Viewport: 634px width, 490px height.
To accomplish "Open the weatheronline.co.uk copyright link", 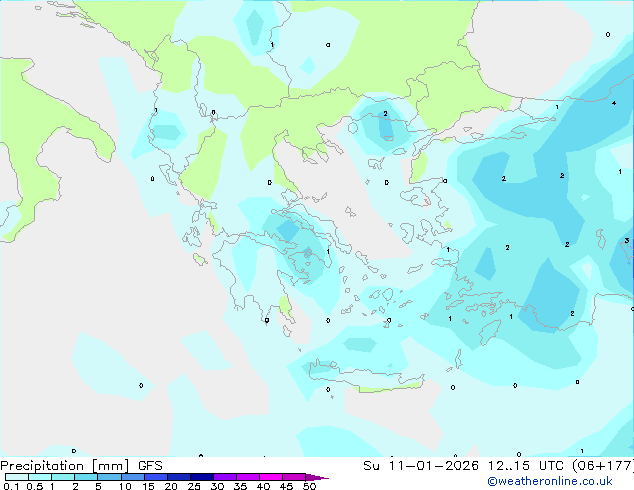I will (x=550, y=481).
